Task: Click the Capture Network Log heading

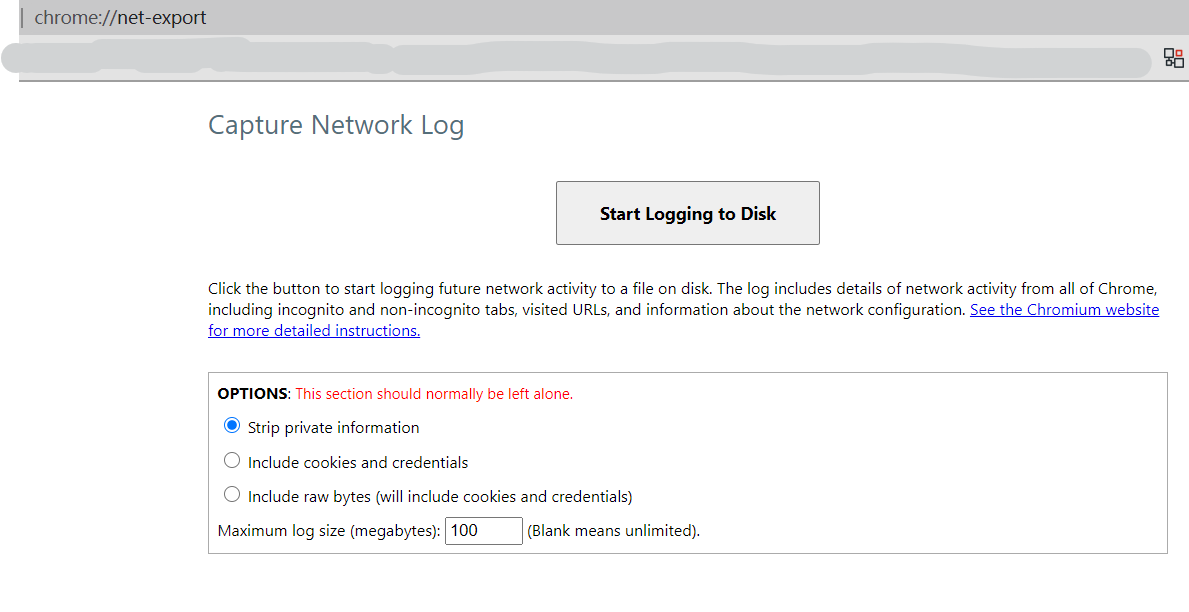Action: click(336, 125)
